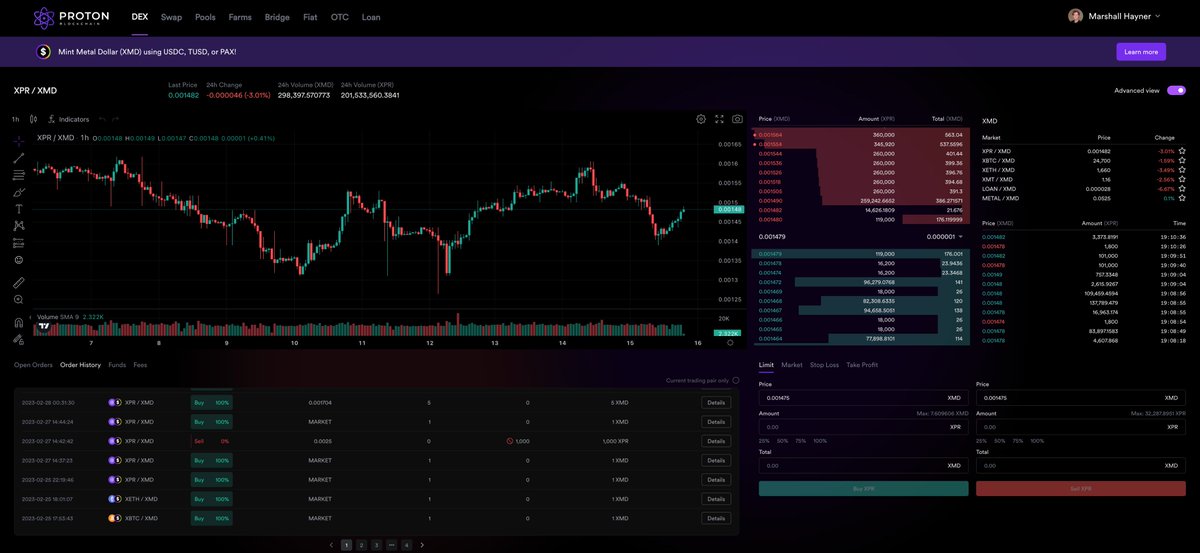
Task: Open the 1h timeframe selector
Action: (x=16, y=119)
